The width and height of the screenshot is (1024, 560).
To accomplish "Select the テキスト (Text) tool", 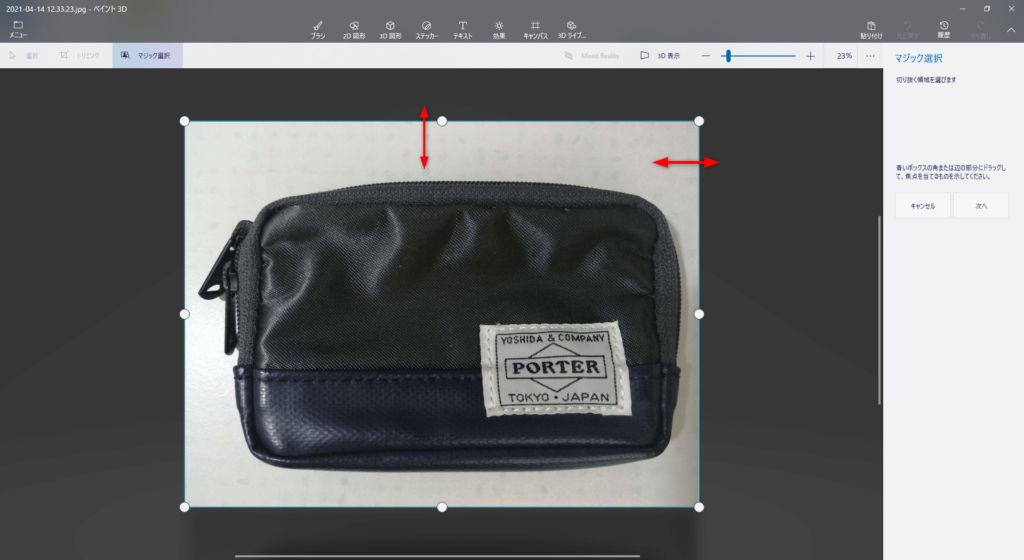I will click(x=463, y=30).
